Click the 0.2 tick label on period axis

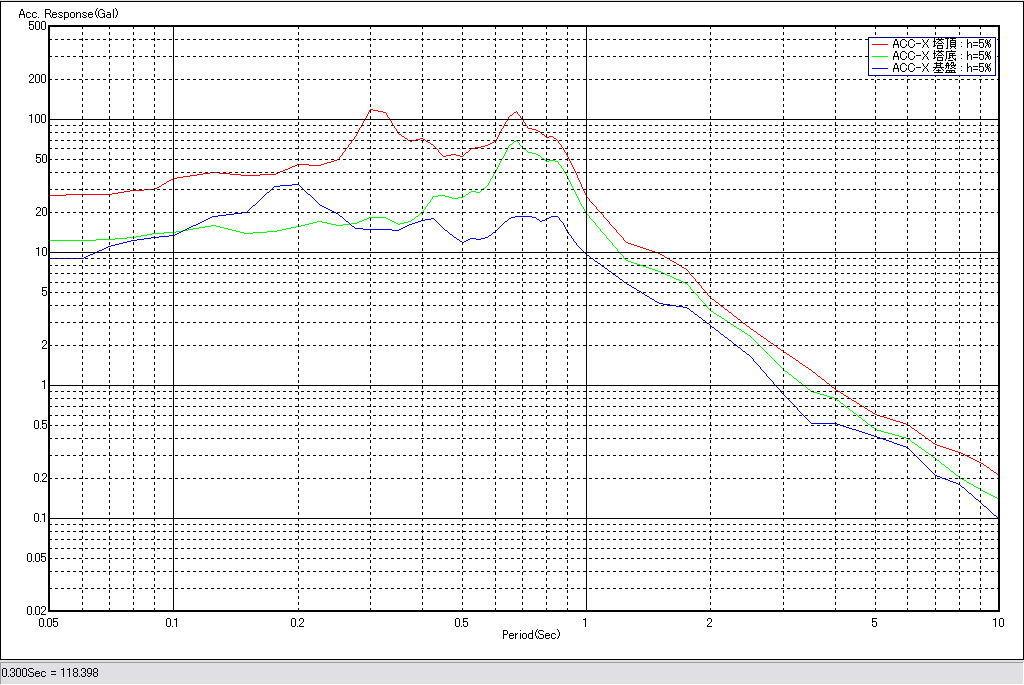click(297, 623)
